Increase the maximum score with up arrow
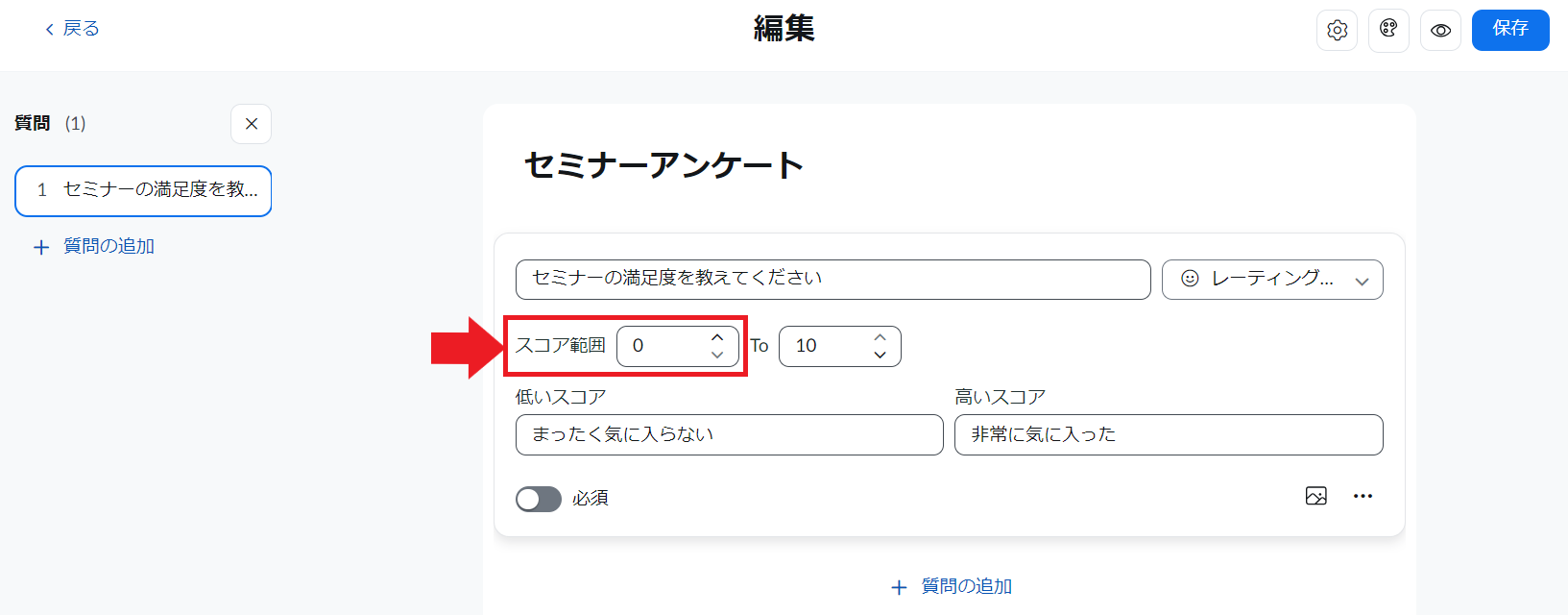1568x615 pixels. click(880, 337)
